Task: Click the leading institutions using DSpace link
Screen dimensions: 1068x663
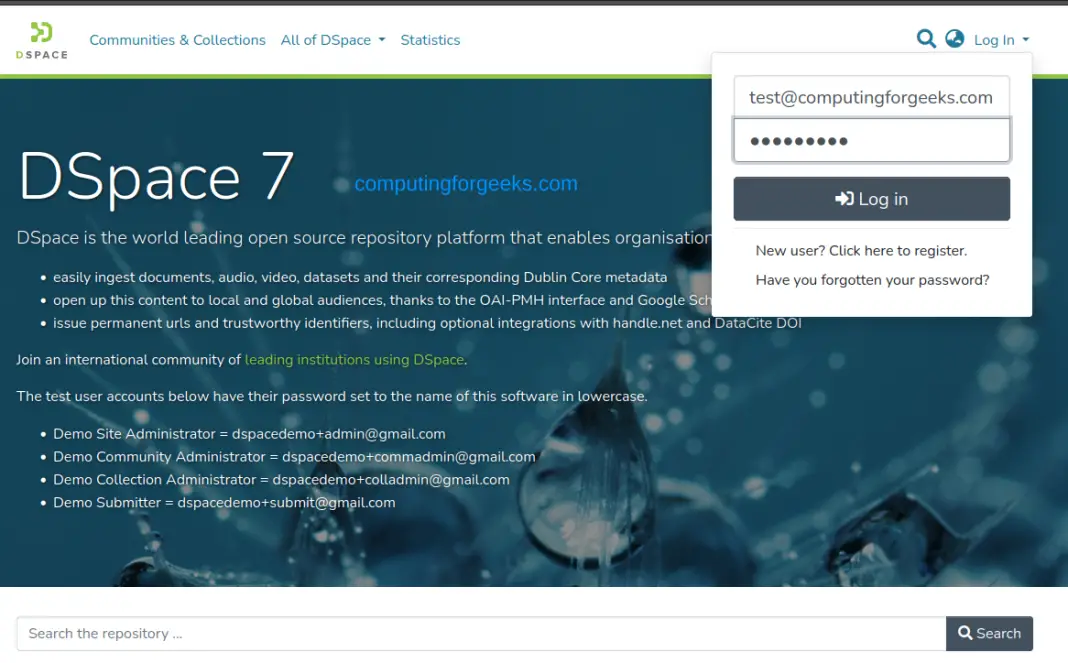Action: (356, 359)
